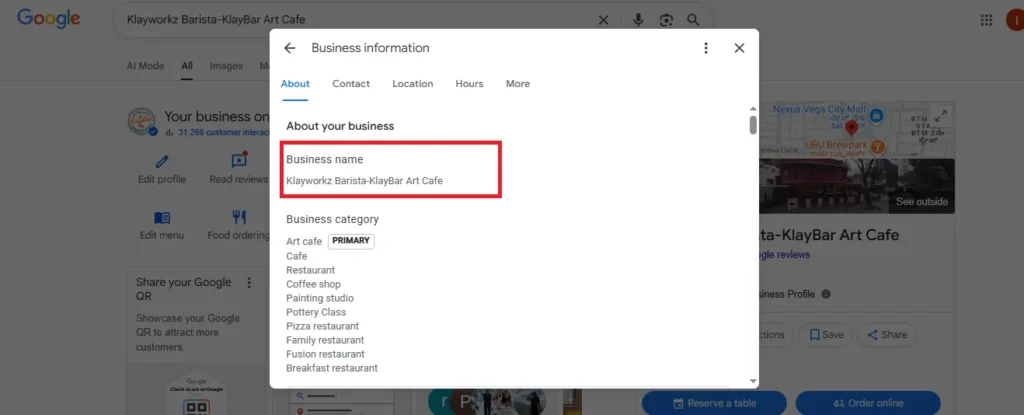Open the Google apps grid
Image resolution: width=1024 pixels, height=415 pixels.
click(x=987, y=20)
